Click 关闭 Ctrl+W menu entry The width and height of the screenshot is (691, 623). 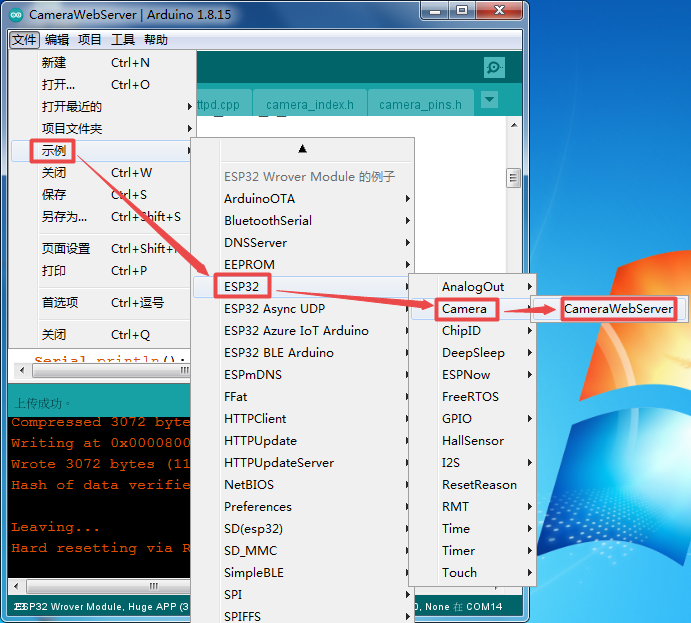pyautogui.click(x=102, y=173)
